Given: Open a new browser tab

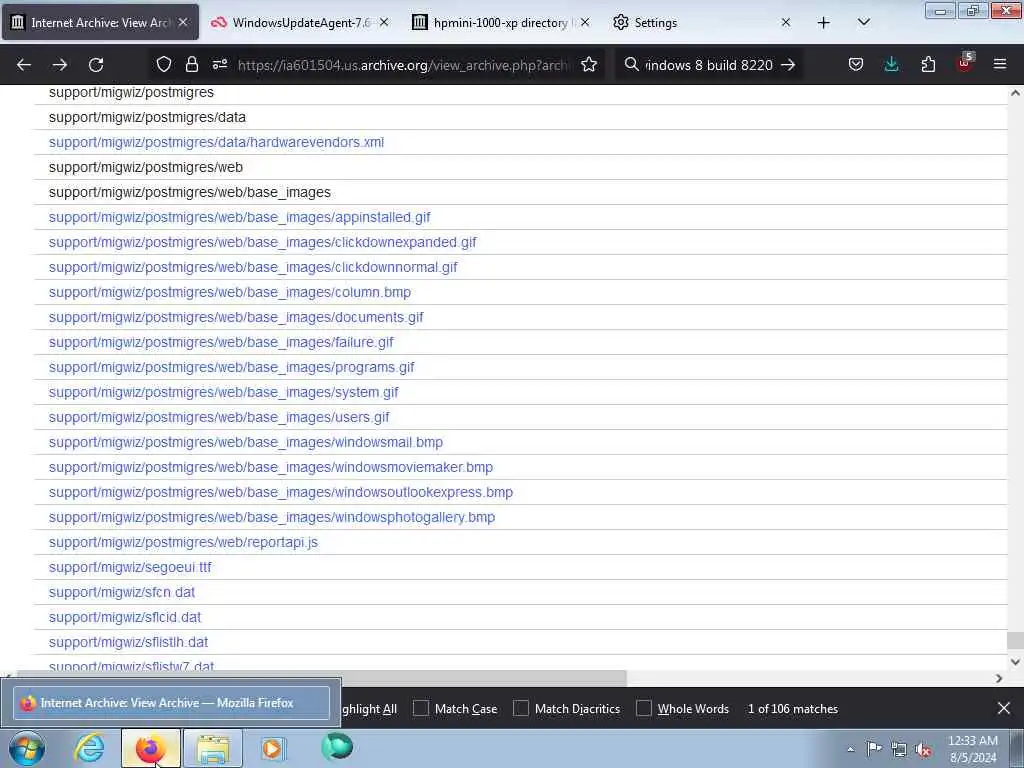Looking at the screenshot, I should coord(824,23).
